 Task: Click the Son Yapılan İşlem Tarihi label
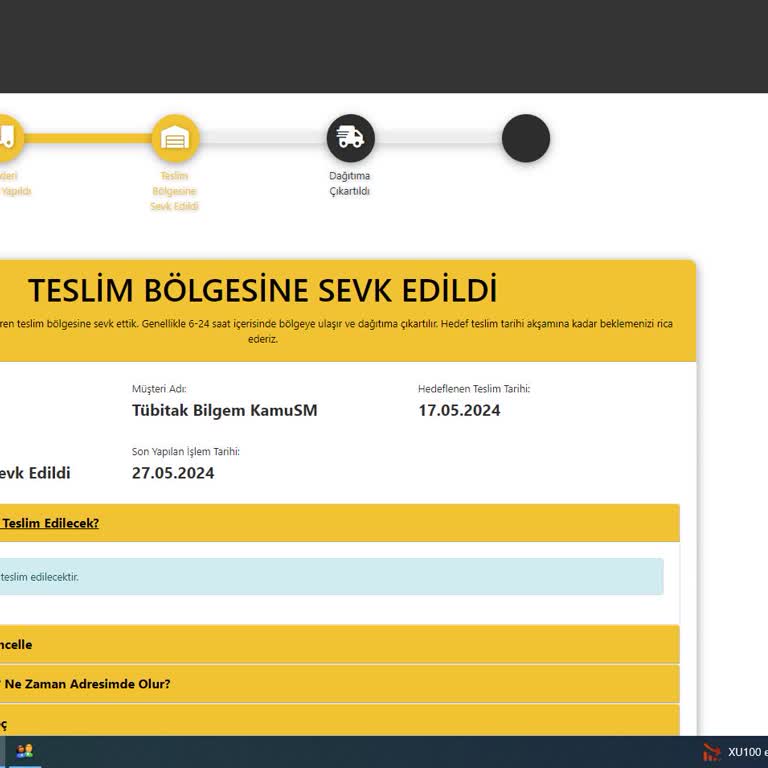[186, 452]
